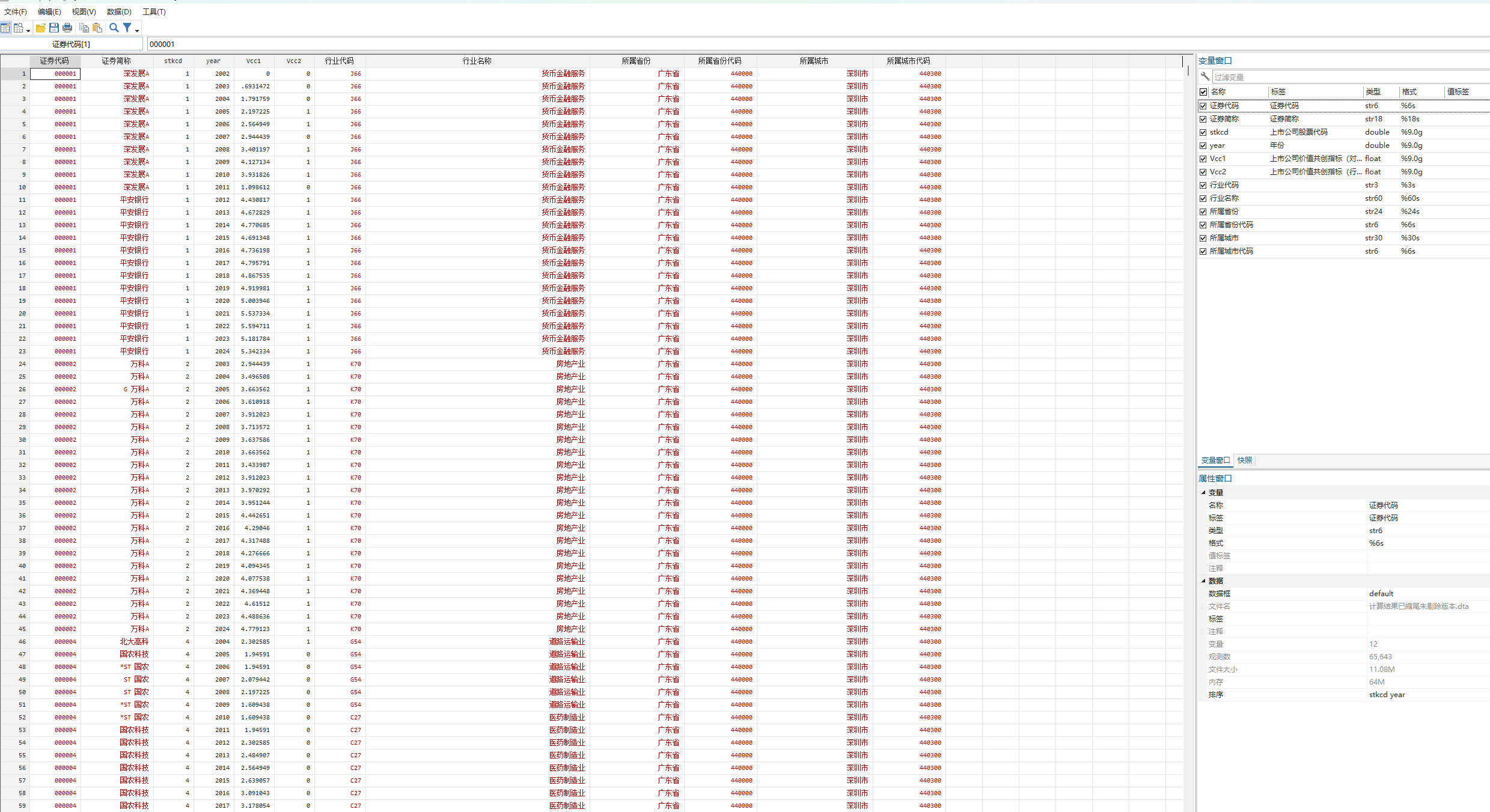Print data with printer icon
The height and width of the screenshot is (812, 1490).
tap(67, 28)
